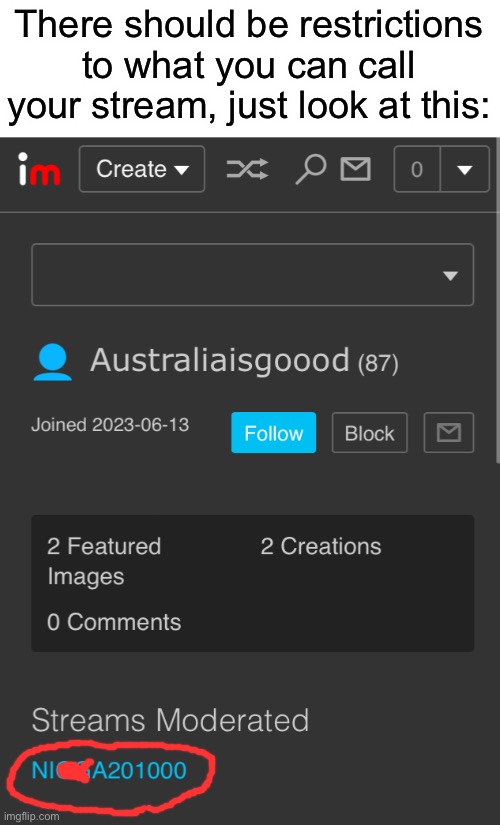Screen dimensions: 500x825
Task: Open the 2 Featured Images stat
Action: [104, 561]
